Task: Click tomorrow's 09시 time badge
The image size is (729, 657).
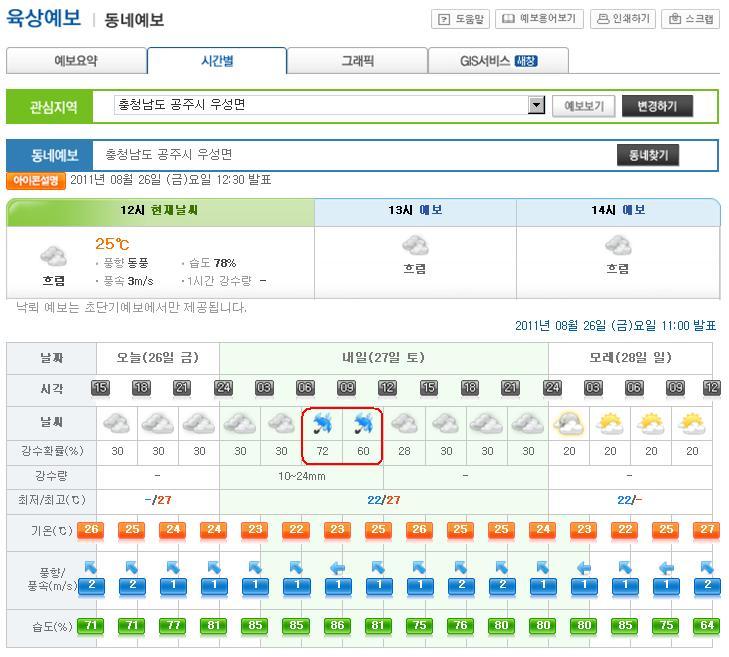Action: (x=346, y=388)
